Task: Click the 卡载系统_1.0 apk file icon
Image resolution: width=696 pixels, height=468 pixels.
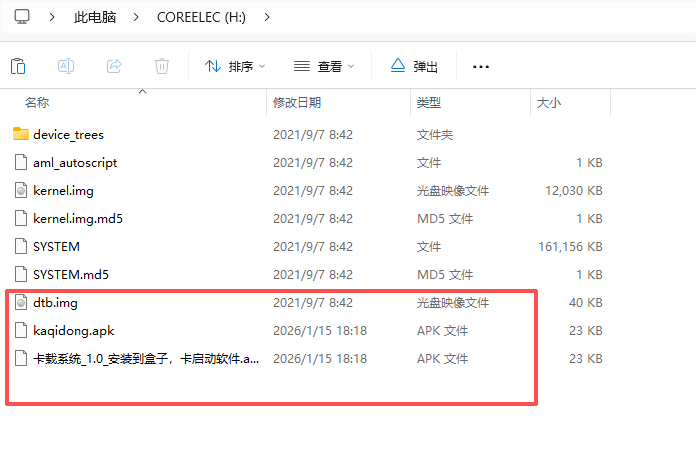Action: click(21, 358)
